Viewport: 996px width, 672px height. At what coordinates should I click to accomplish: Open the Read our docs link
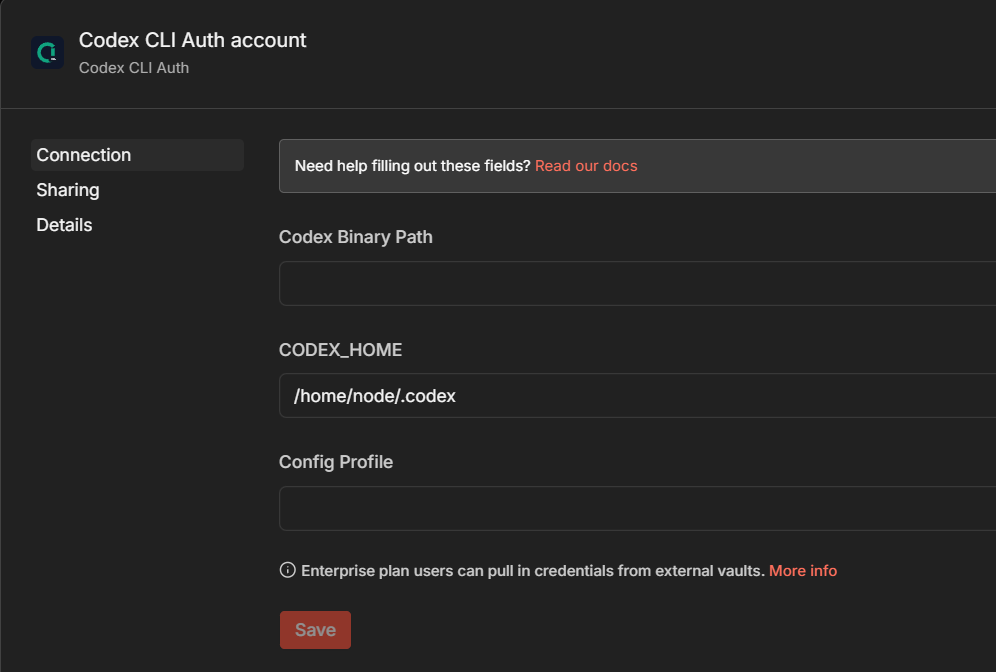point(586,166)
